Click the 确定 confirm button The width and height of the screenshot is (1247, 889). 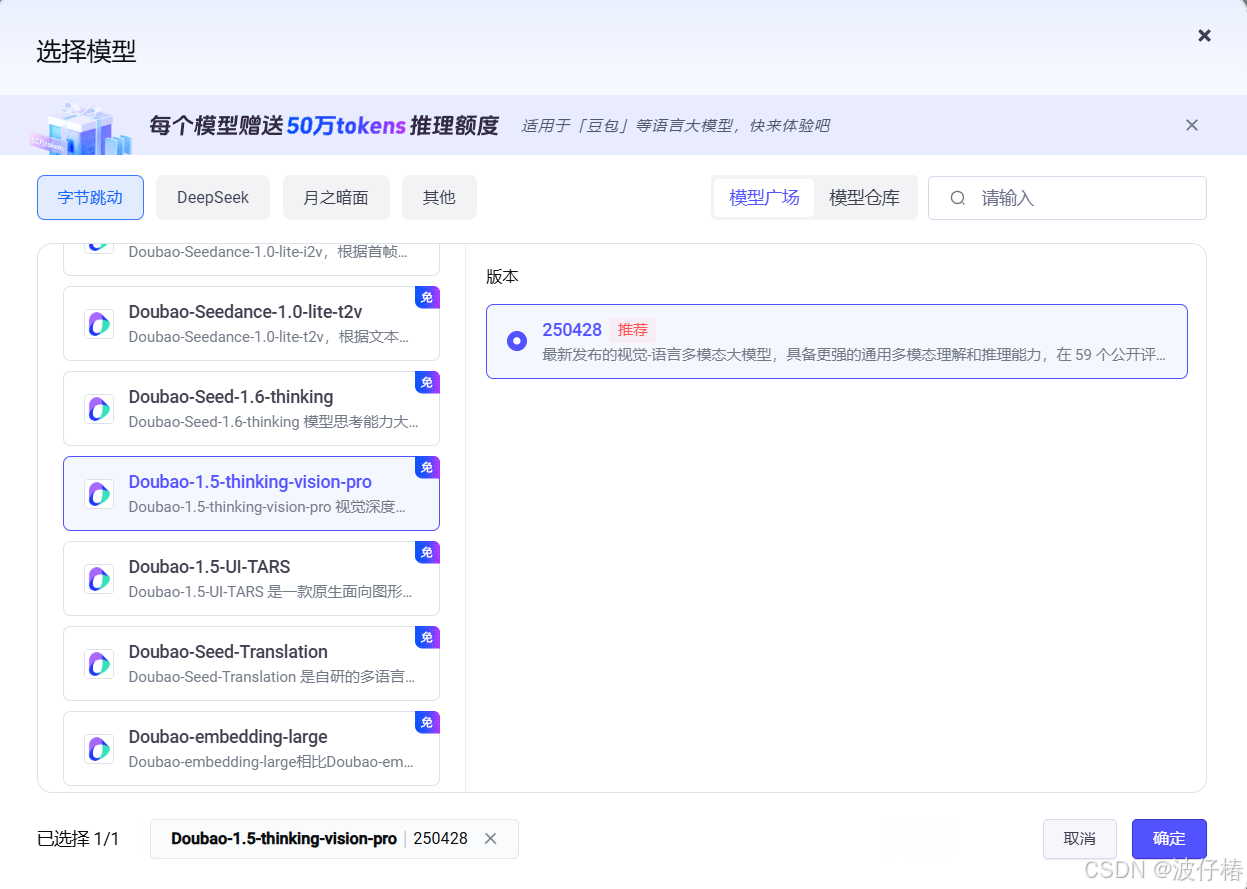(1168, 839)
